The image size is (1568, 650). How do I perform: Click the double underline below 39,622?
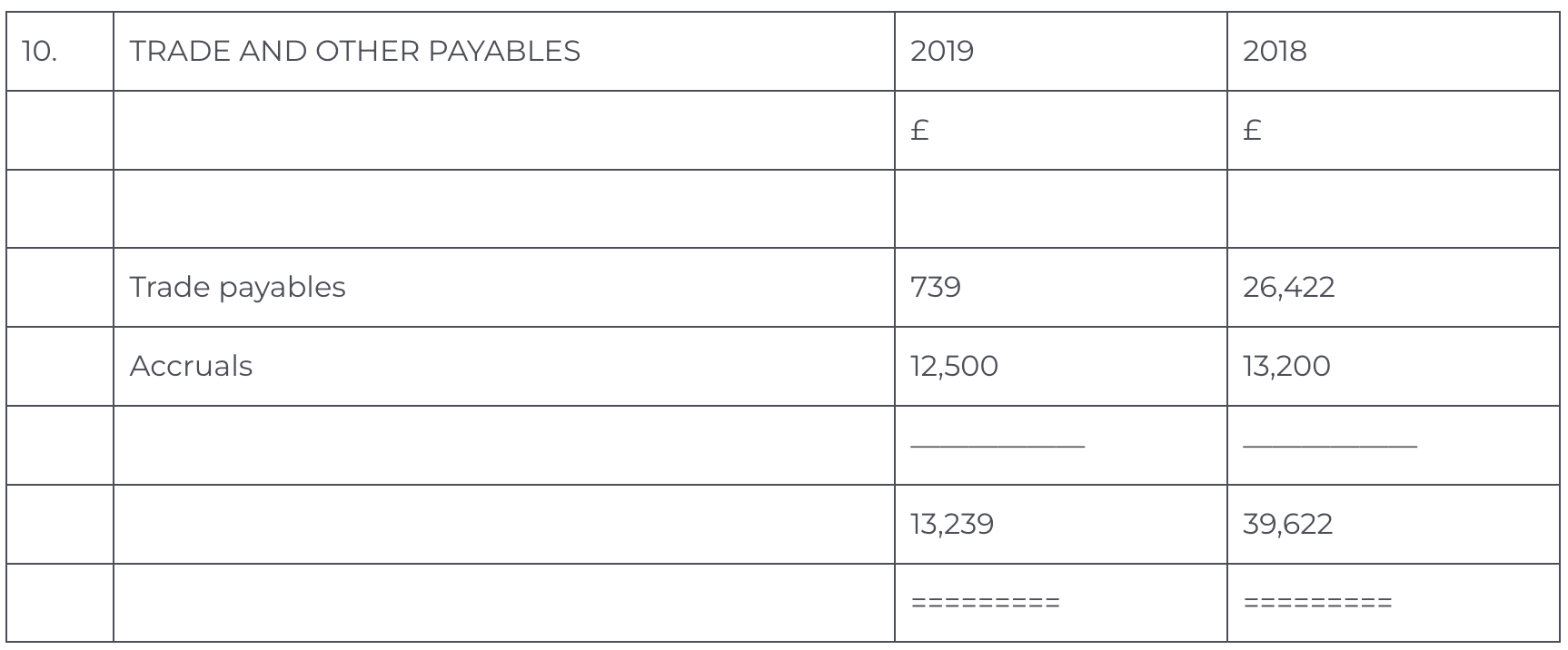1317,603
